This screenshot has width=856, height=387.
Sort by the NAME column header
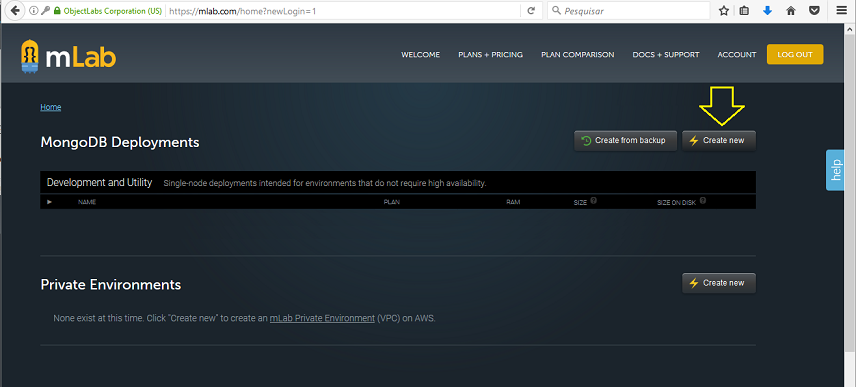point(87,202)
